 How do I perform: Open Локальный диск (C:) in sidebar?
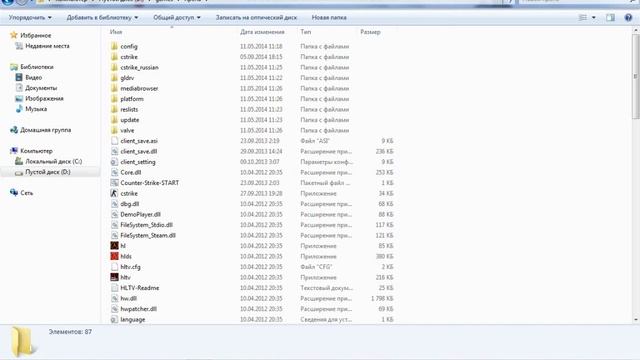tap(53, 162)
